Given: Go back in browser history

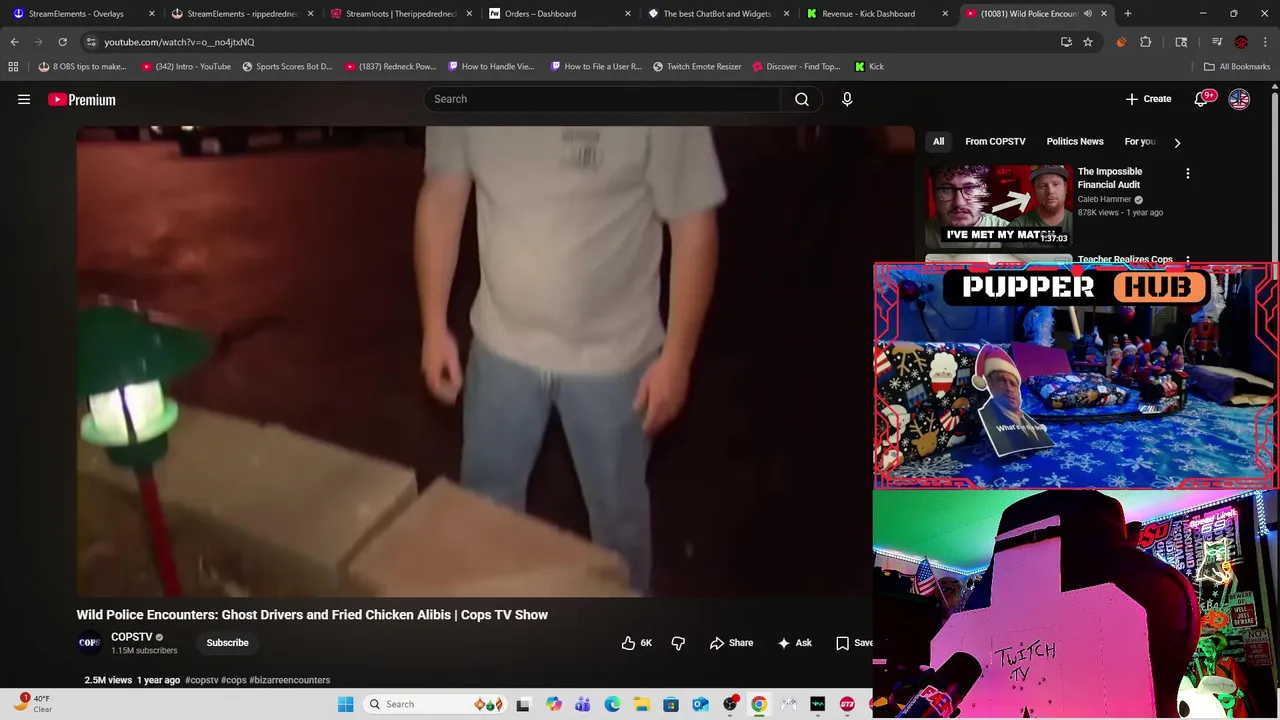Looking at the screenshot, I should (15, 42).
